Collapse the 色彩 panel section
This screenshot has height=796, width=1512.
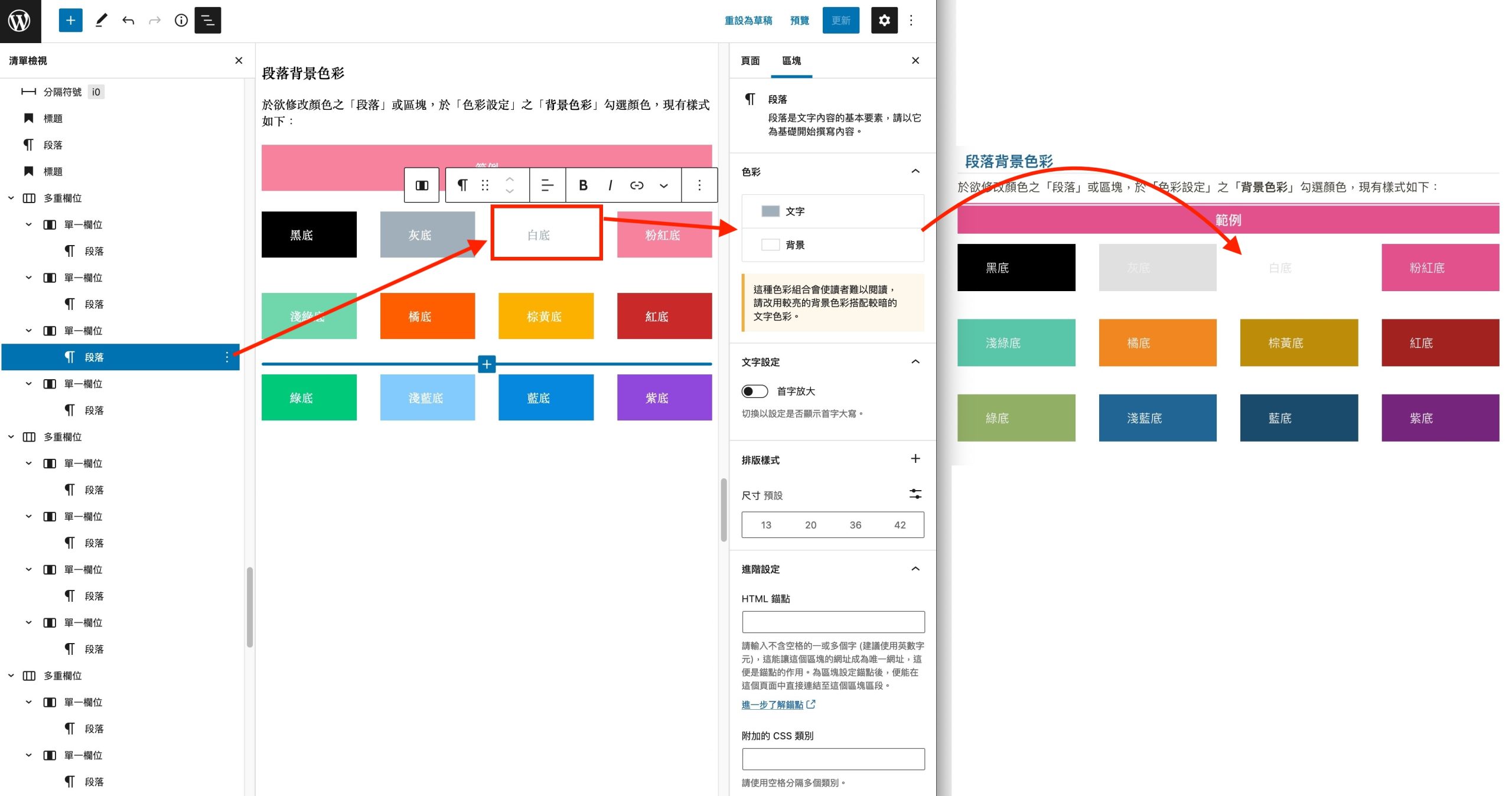(x=915, y=172)
